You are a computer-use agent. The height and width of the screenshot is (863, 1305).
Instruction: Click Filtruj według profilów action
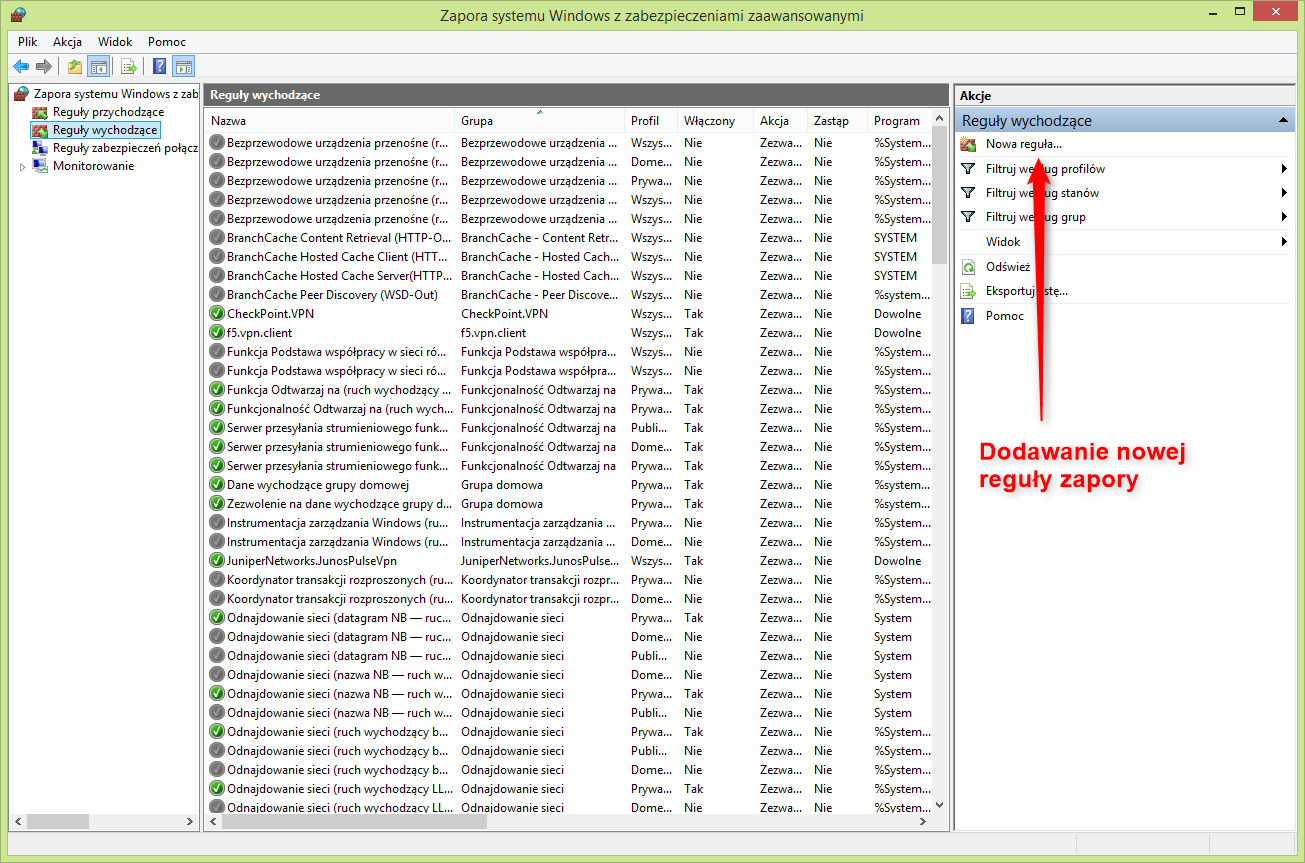click(x=1045, y=169)
